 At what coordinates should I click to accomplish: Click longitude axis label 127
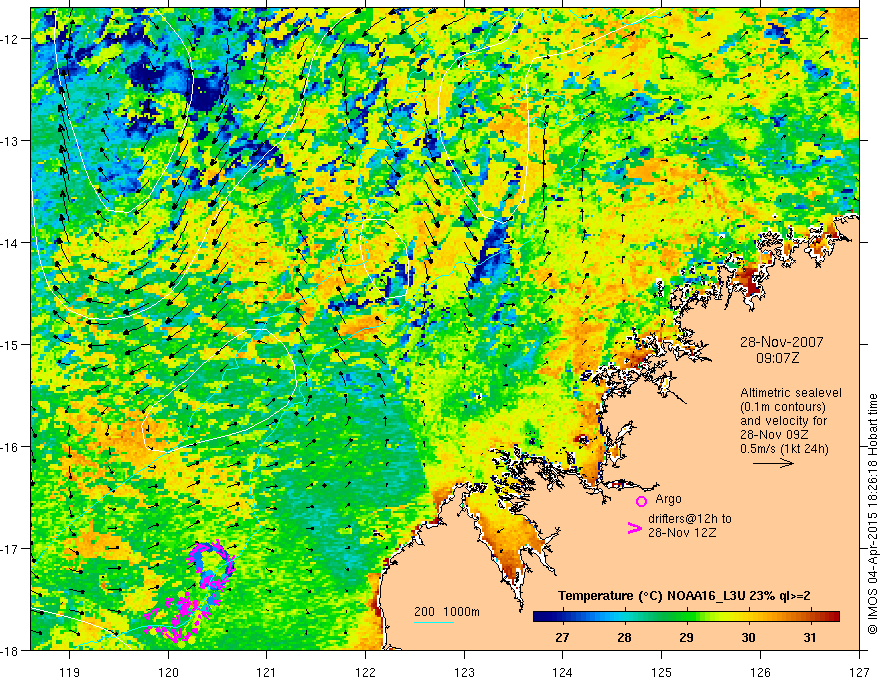(859, 672)
